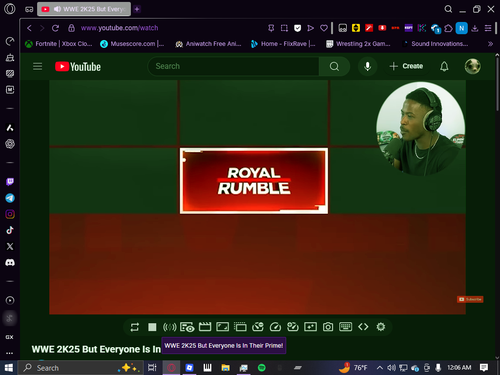Expand the system tray hidden icons chevron
The image size is (500, 375).
pyautogui.click(x=379, y=368)
